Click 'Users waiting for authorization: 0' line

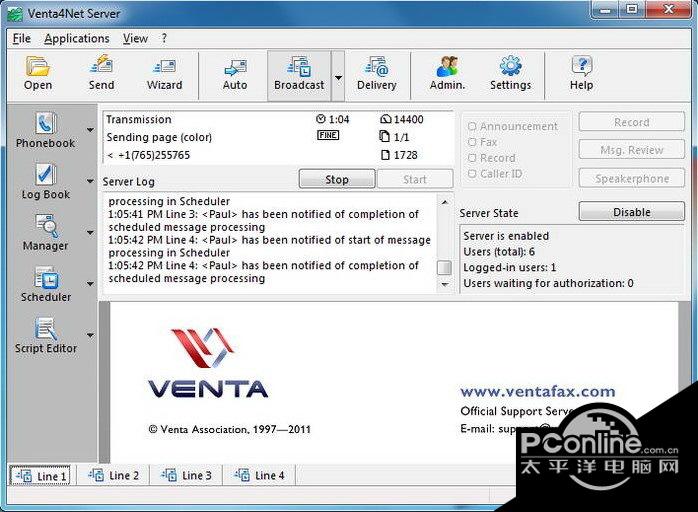pos(548,283)
